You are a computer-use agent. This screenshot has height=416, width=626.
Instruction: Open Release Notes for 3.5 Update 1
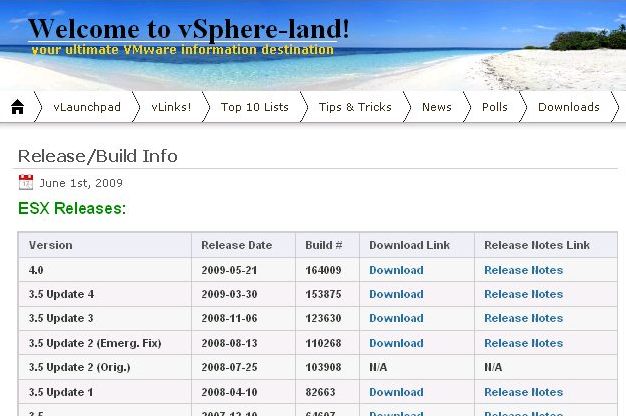click(x=524, y=392)
